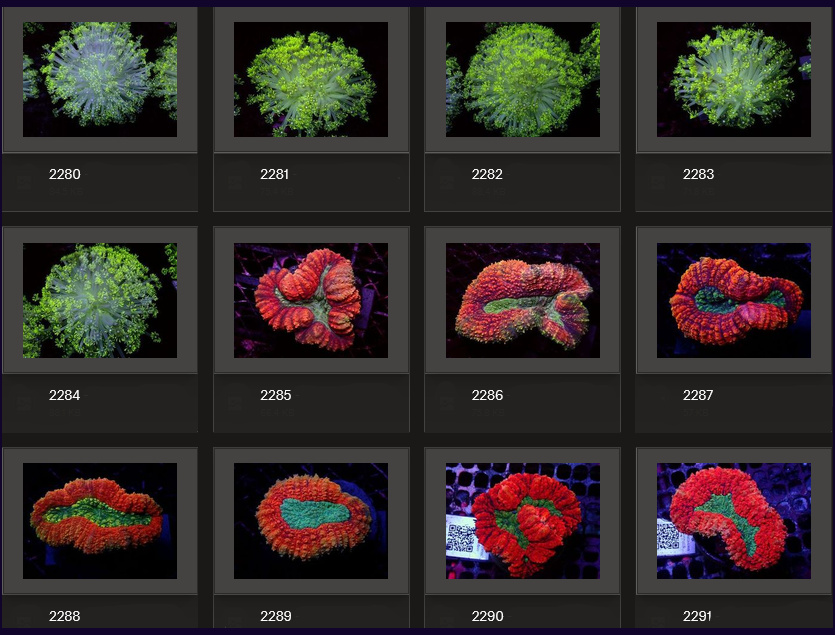Open the coral thumbnail labeled 2280
Image resolution: width=835 pixels, height=635 pixels.
100,79
